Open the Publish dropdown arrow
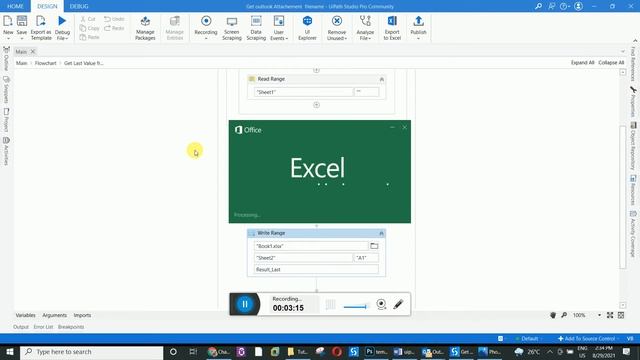The width and height of the screenshot is (640, 360). click(418, 38)
